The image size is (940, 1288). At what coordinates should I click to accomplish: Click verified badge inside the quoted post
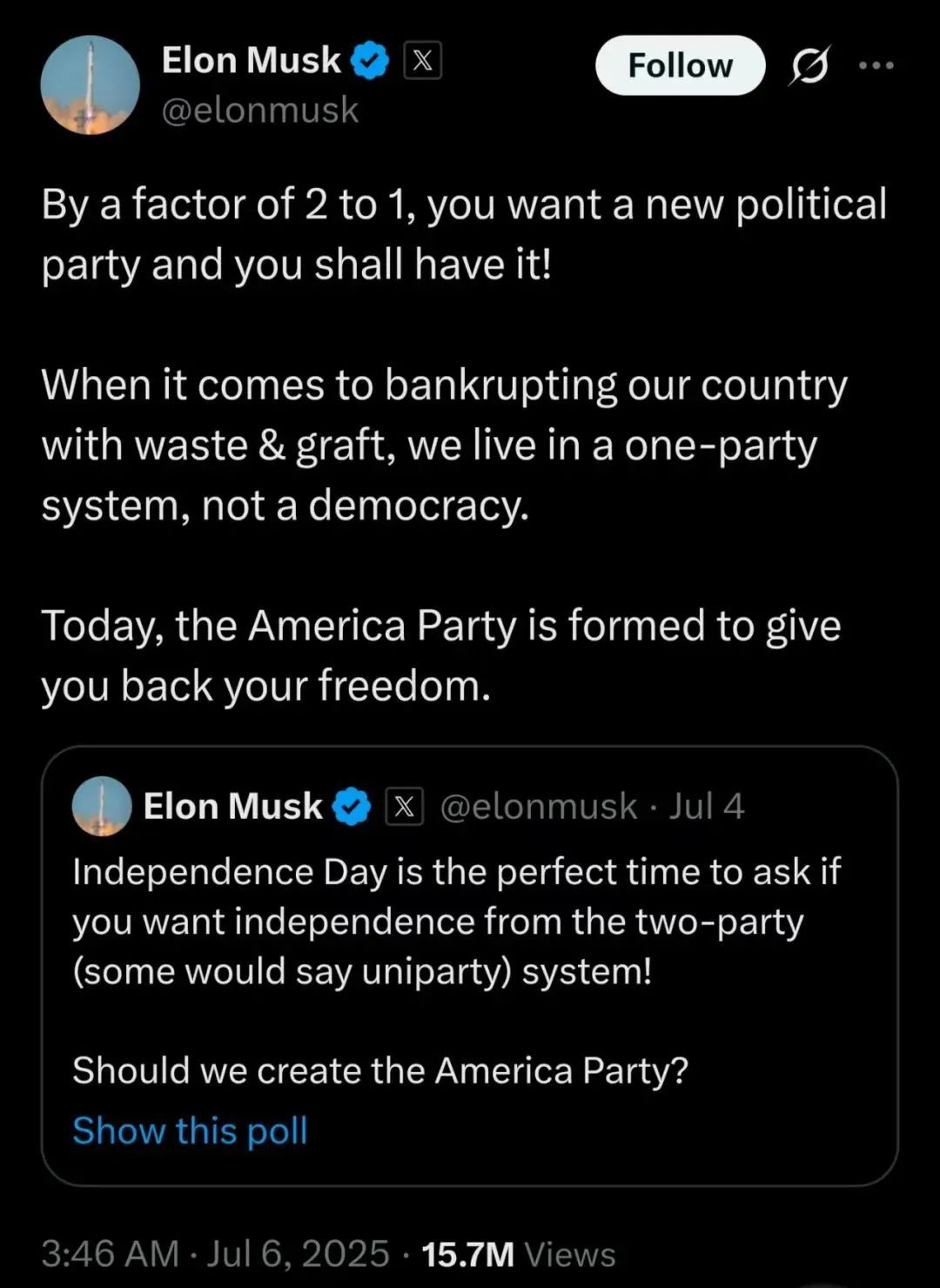[352, 807]
